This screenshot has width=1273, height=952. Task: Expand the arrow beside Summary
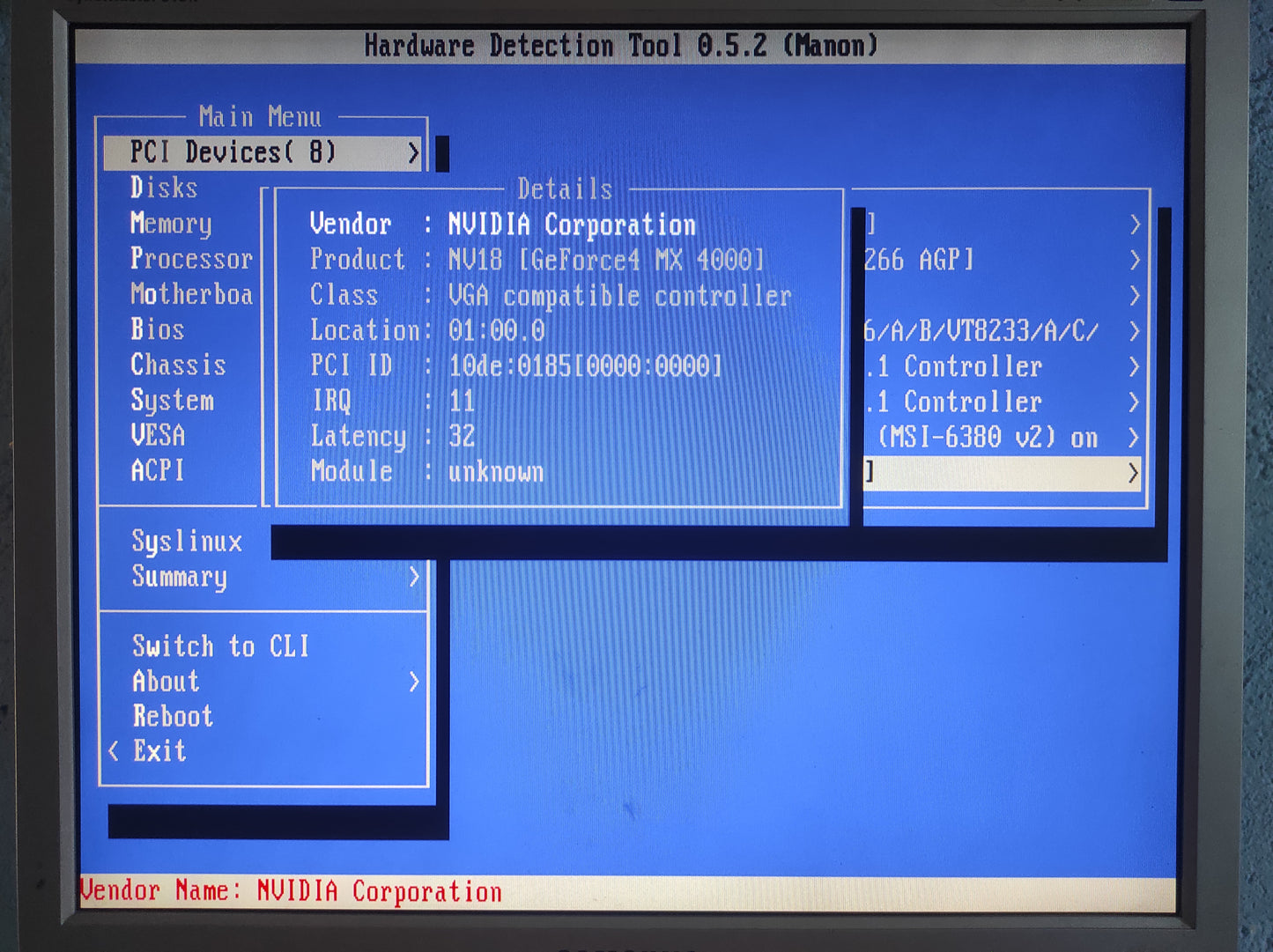413,577
